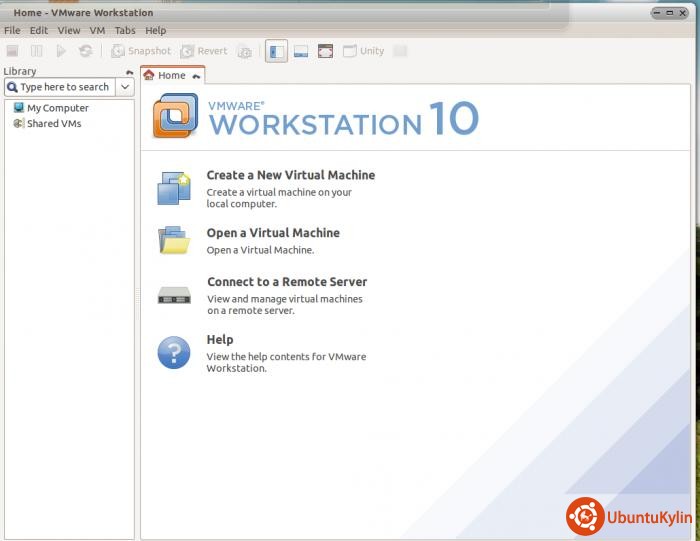Toggle the thumbnail bar view button

point(301,51)
